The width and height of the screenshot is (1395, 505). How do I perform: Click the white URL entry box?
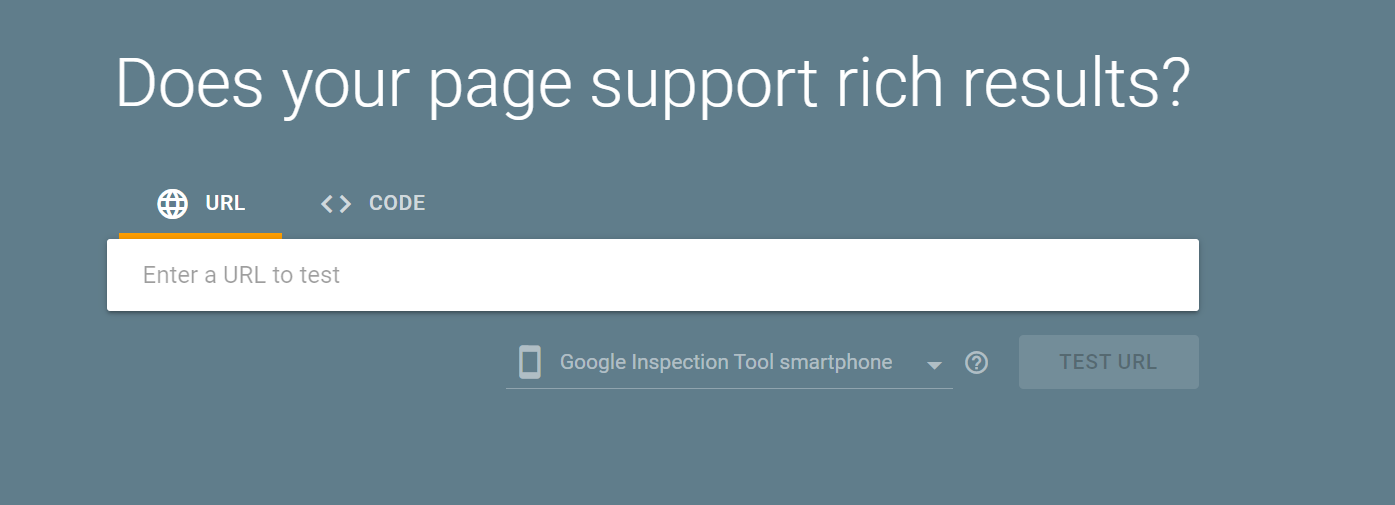pyautogui.click(x=653, y=275)
